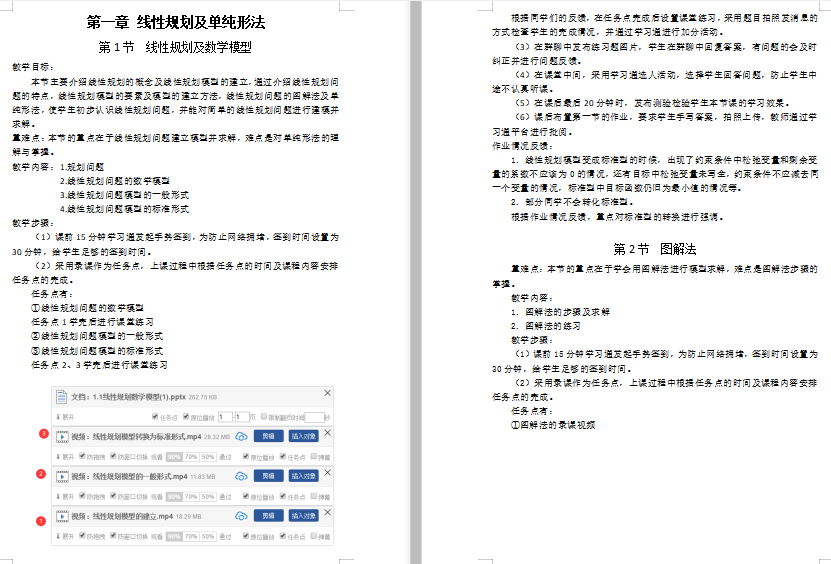
Task: Click 插入对象 button for 线性规划模型的一般形式.mp4
Action: 304,476
